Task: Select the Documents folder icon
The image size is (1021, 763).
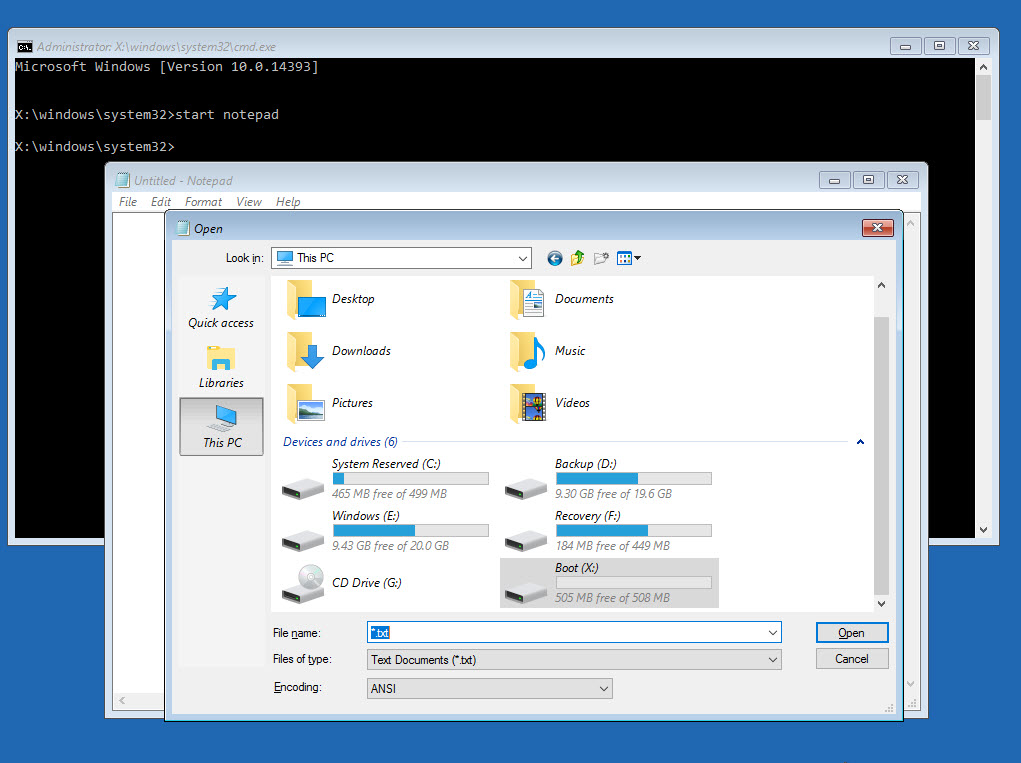Action: (528, 299)
